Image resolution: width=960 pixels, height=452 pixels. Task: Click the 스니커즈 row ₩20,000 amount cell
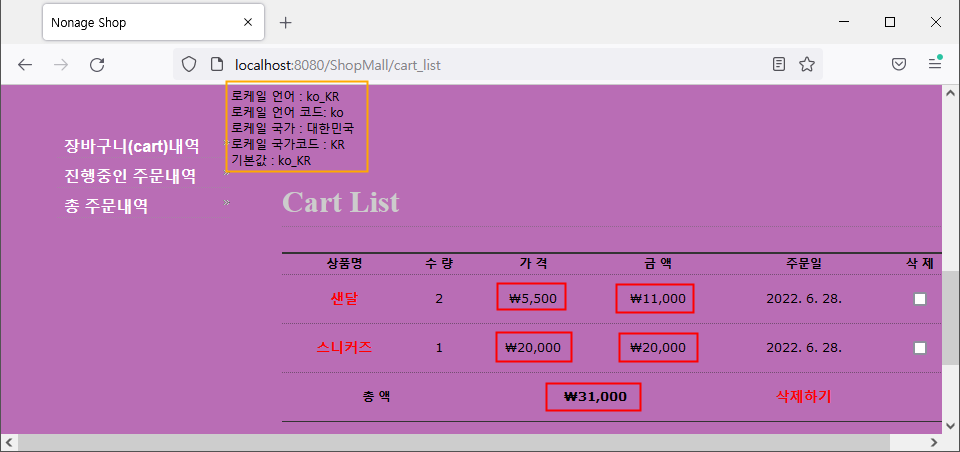(658, 348)
